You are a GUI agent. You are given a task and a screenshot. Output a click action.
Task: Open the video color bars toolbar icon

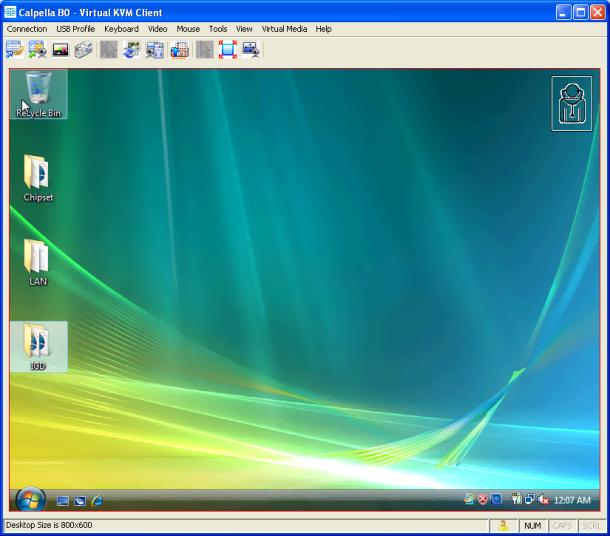pos(61,50)
